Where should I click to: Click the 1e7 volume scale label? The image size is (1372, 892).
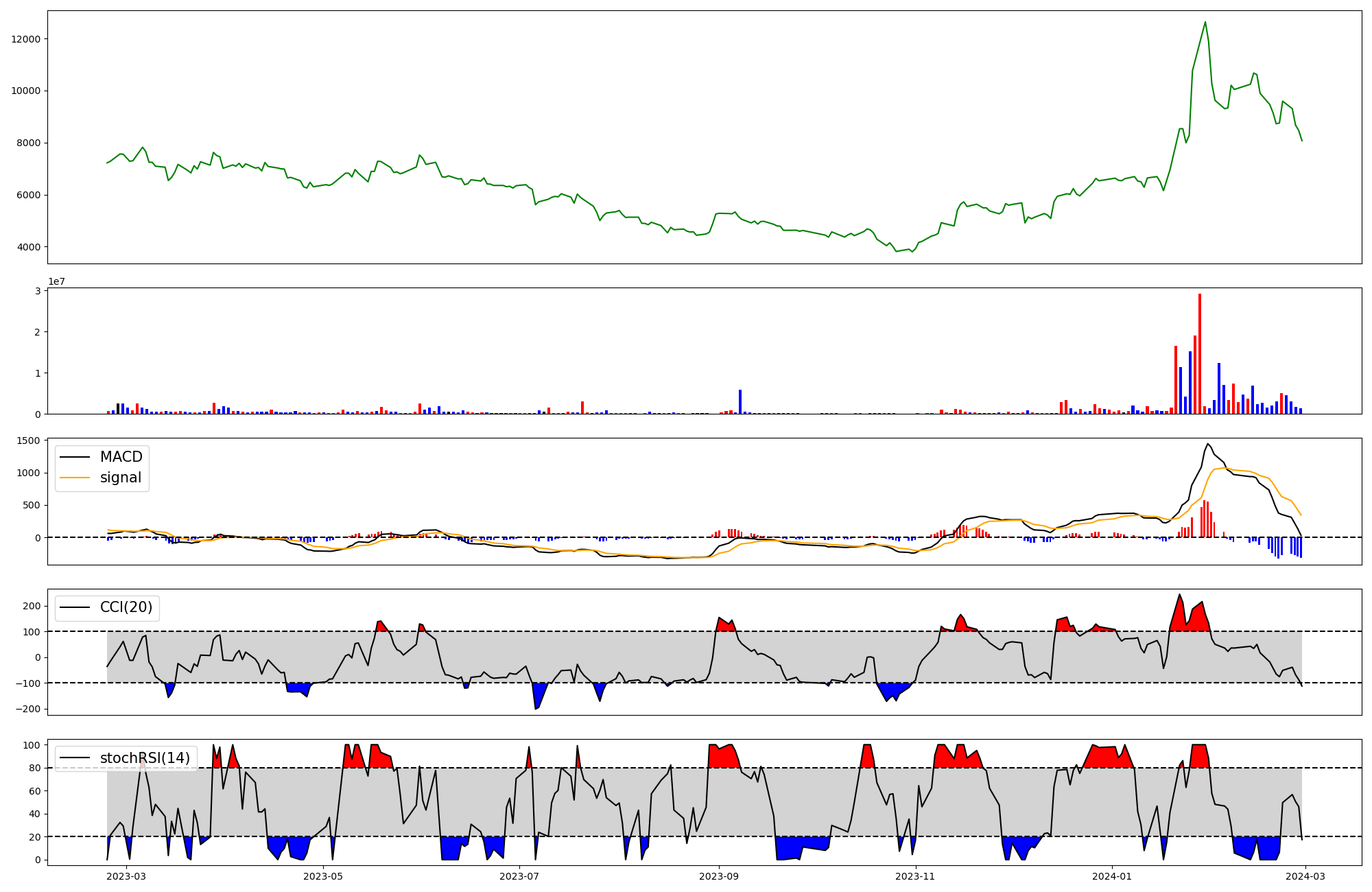tap(56, 281)
